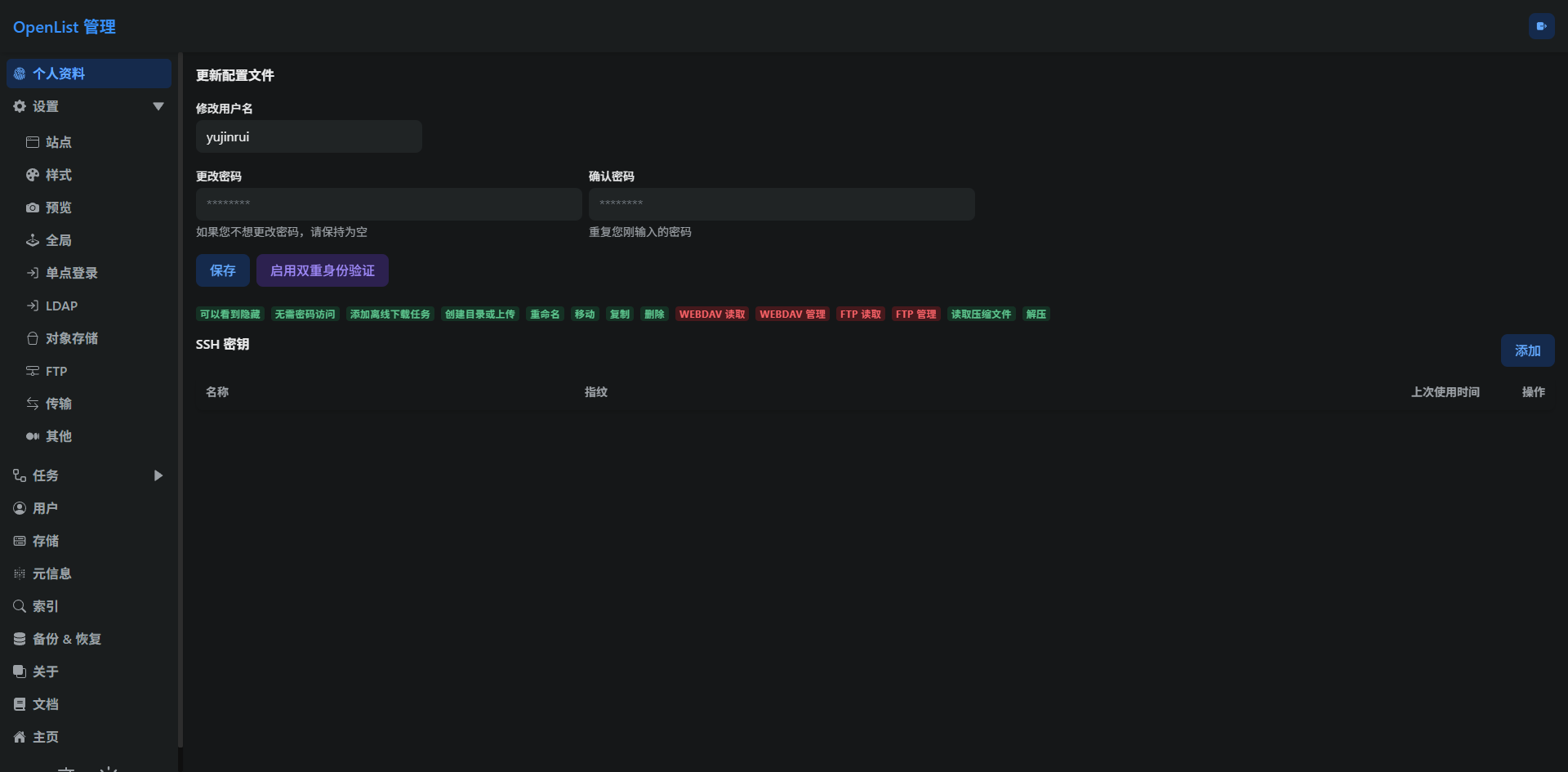Select the 预览 preview camera icon
This screenshot has width=1568, height=772.
[33, 208]
